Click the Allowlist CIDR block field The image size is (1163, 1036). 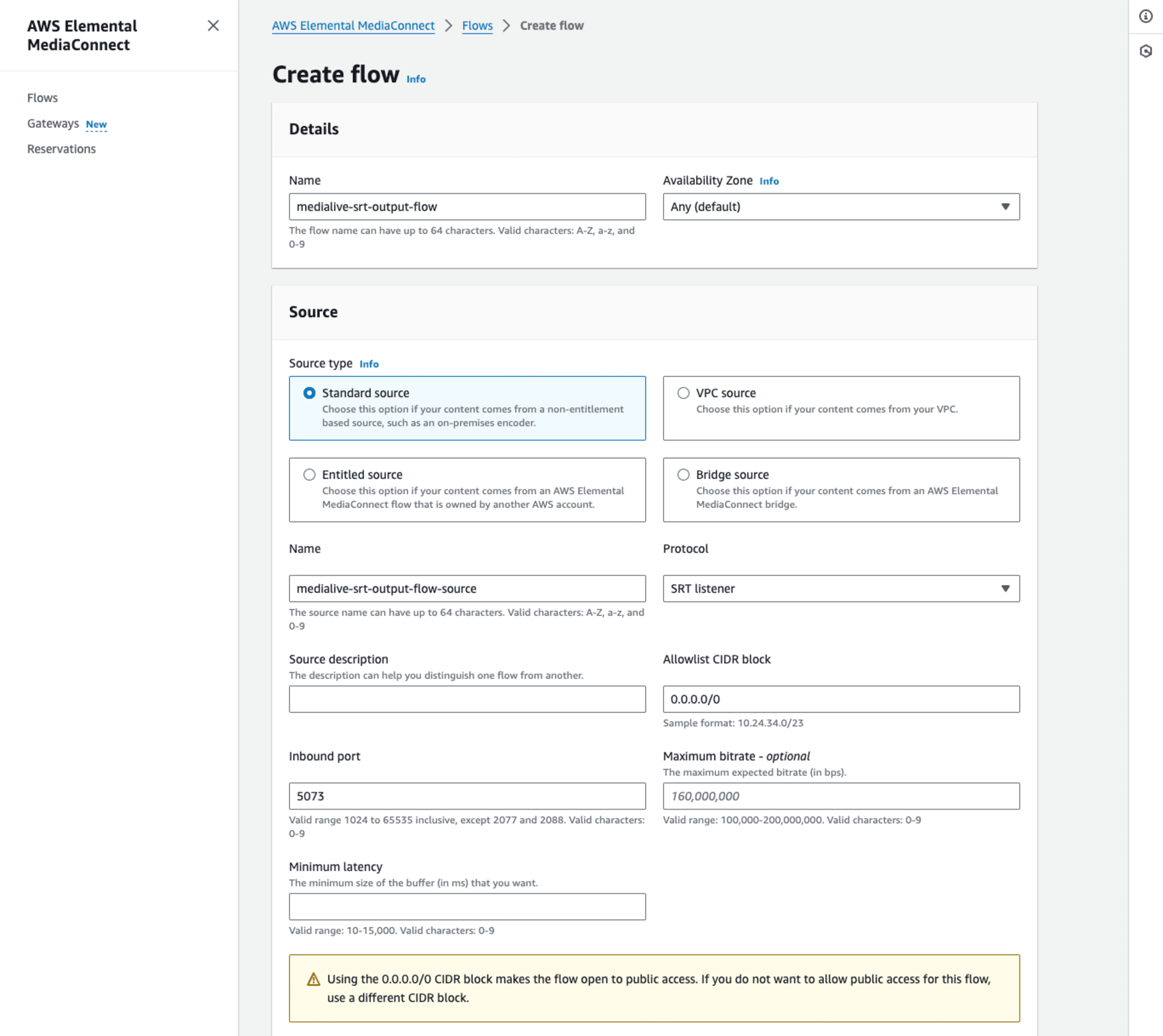coord(841,699)
